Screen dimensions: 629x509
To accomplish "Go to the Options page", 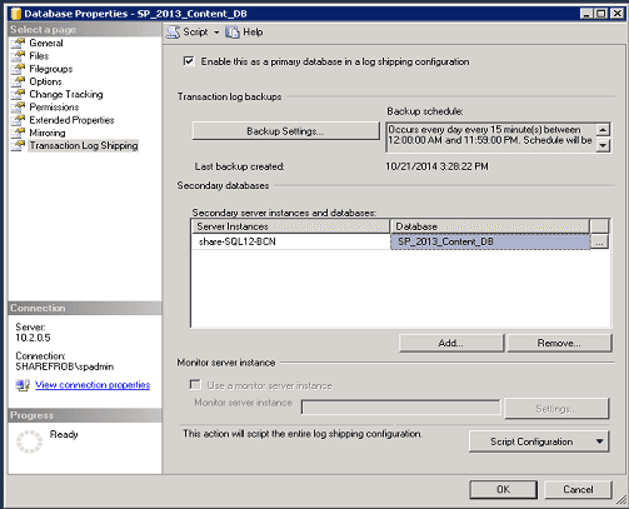I will 45,81.
